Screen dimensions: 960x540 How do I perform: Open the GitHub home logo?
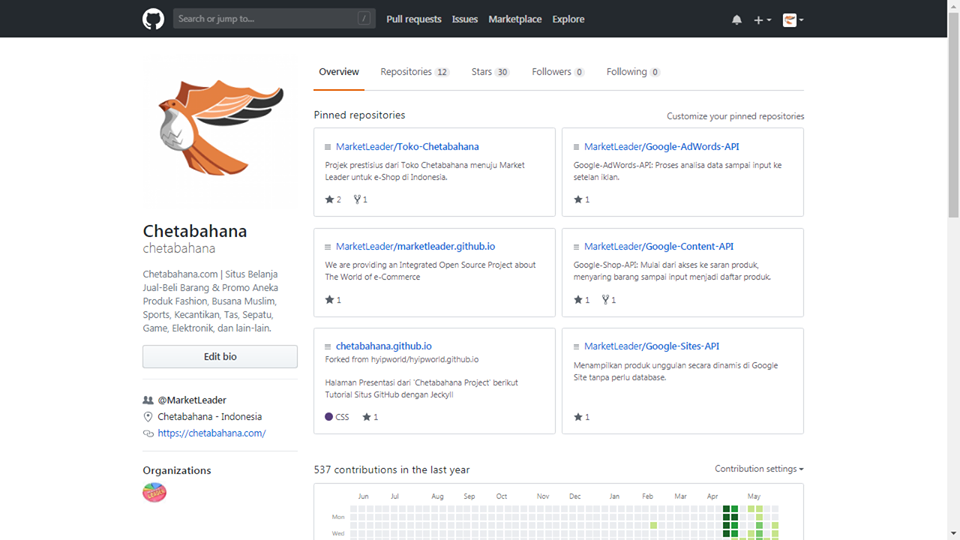pyautogui.click(x=153, y=19)
